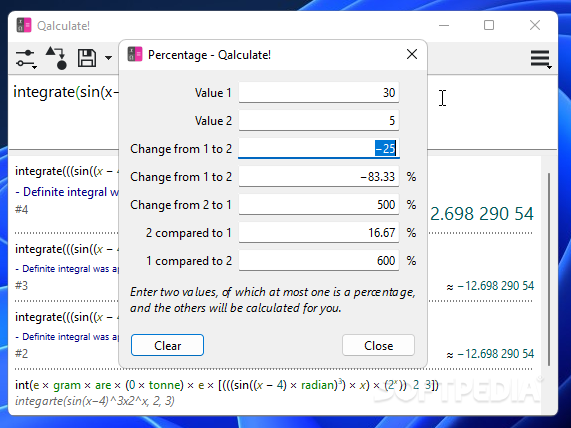Screen dimensions: 571x428
Task: Click the floppy disk store icon
Action: [87, 58]
